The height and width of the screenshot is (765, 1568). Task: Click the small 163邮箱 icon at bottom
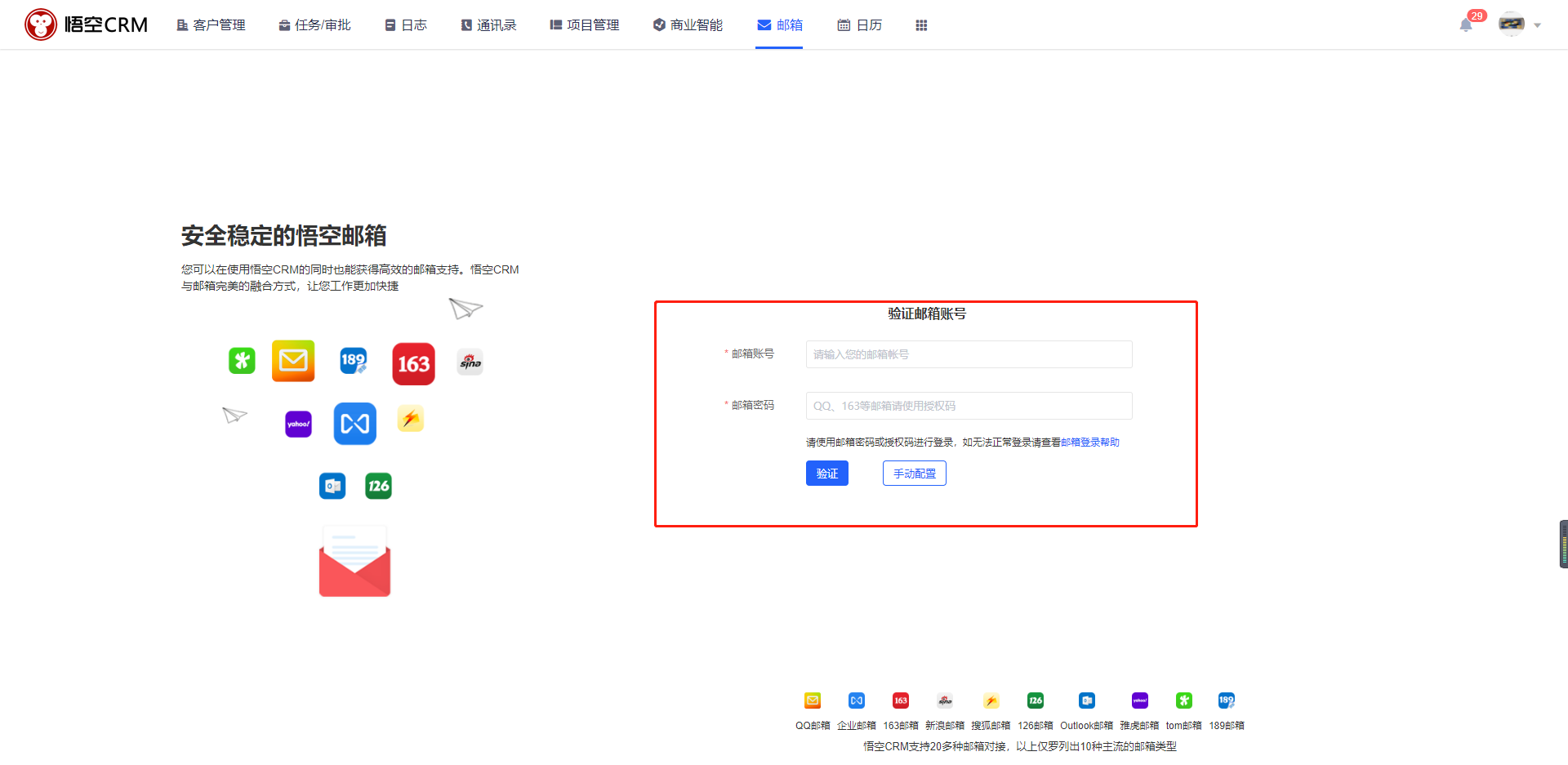(901, 701)
